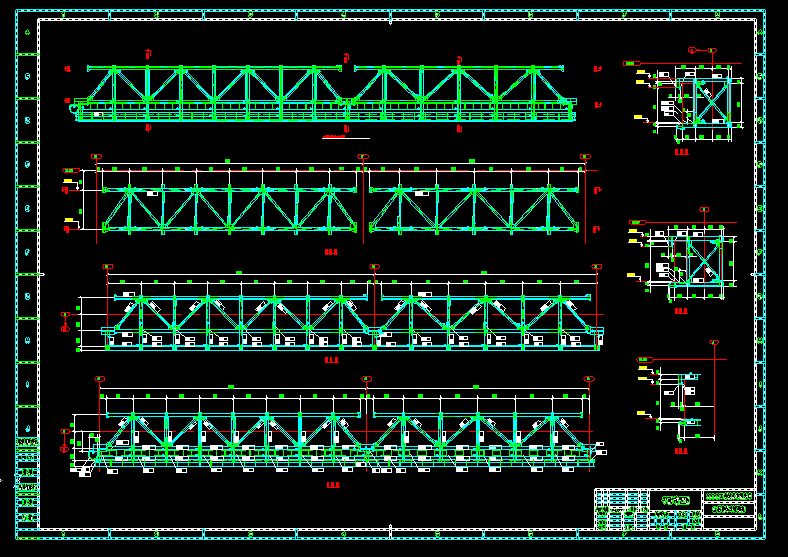Click the red caption under the second truss view
Image resolution: width=788 pixels, height=557 pixels.
click(x=331, y=252)
